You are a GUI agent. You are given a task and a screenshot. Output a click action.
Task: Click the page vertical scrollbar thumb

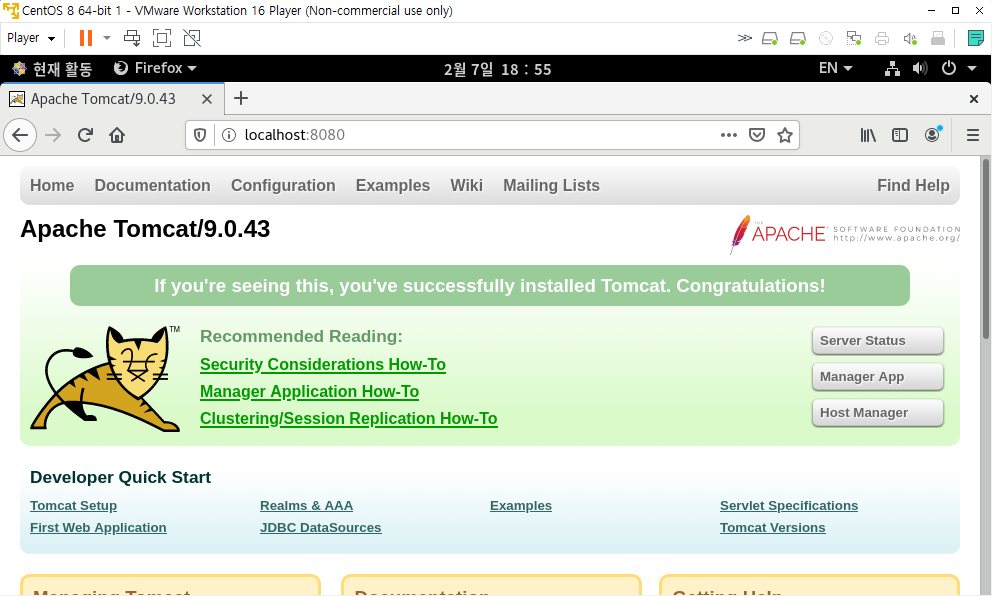(986, 250)
